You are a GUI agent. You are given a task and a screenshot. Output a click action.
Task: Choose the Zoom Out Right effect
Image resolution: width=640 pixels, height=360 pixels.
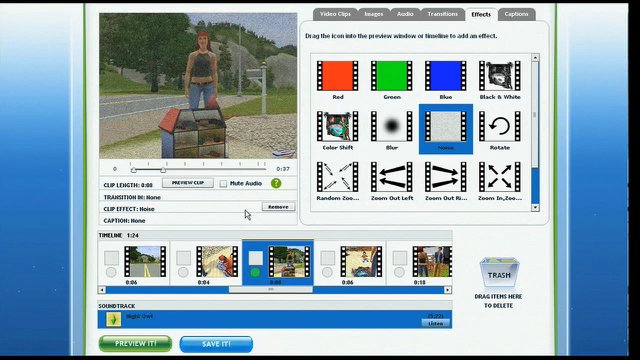pyautogui.click(x=445, y=177)
